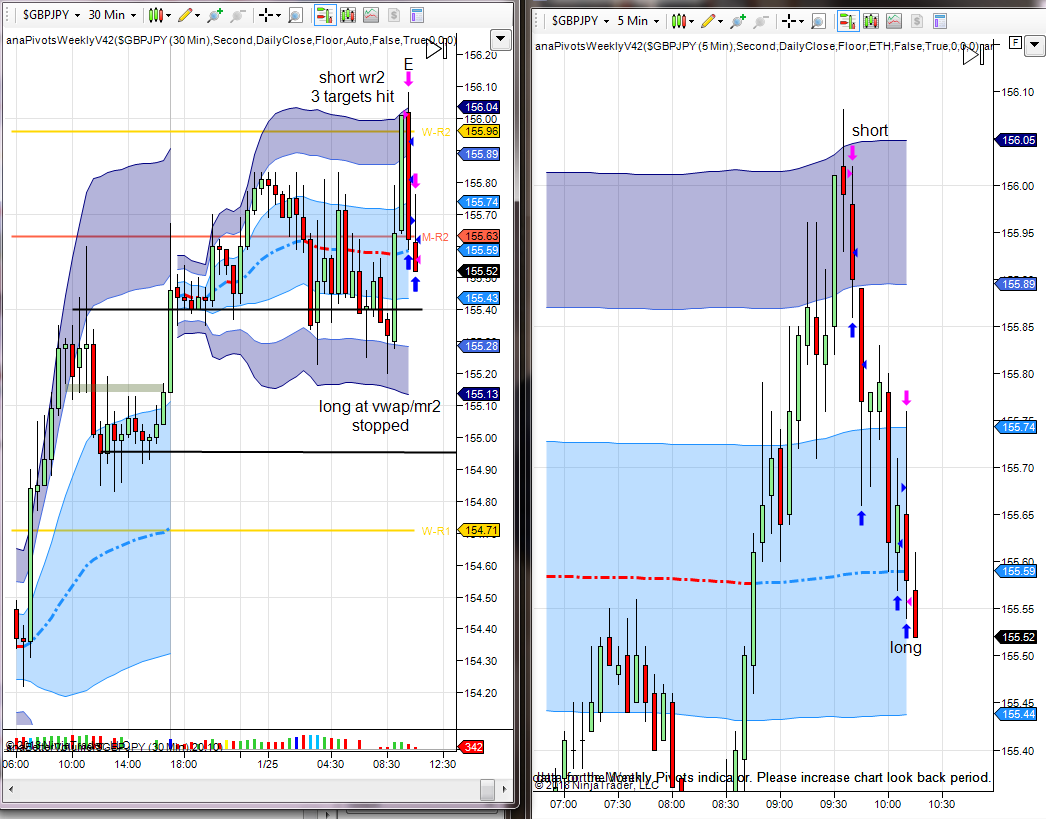
Task: Click the horizontal scrollbar thumb in 30 Min chart
Action: (488, 789)
